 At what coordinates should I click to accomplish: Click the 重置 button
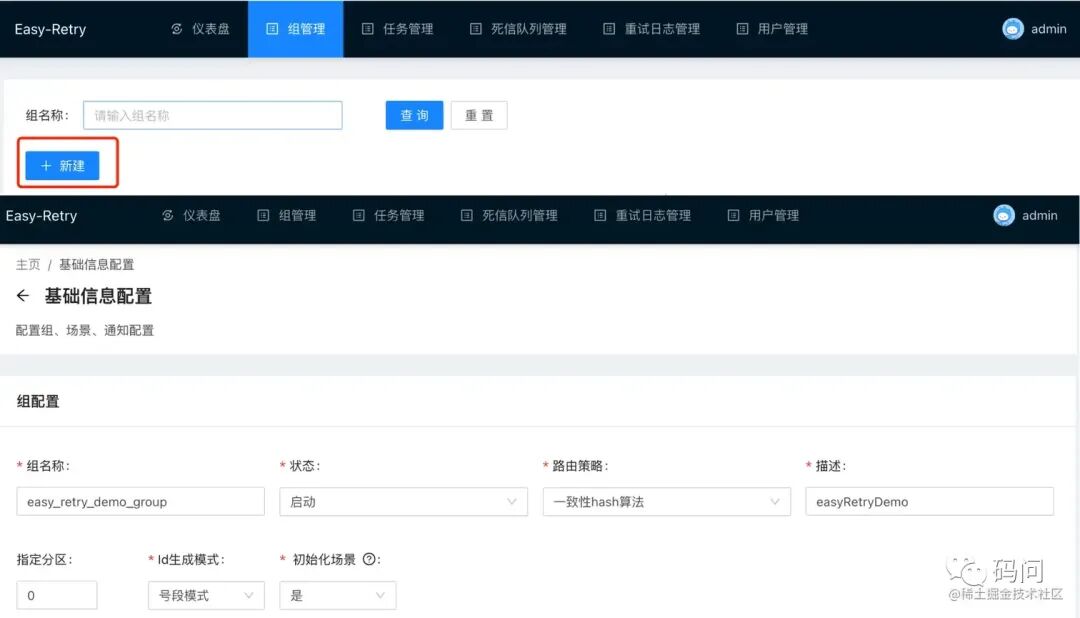tap(479, 115)
